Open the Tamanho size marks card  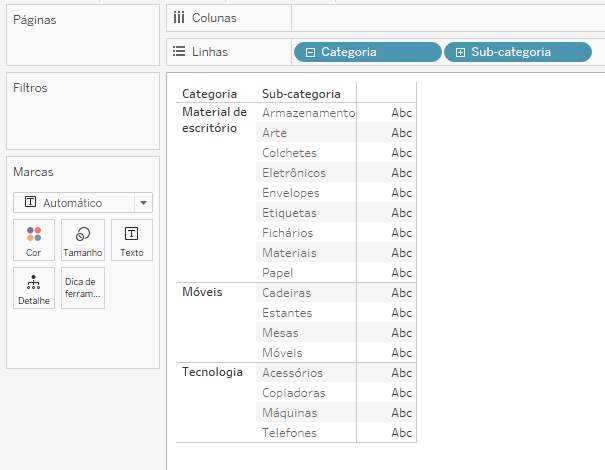(83, 240)
